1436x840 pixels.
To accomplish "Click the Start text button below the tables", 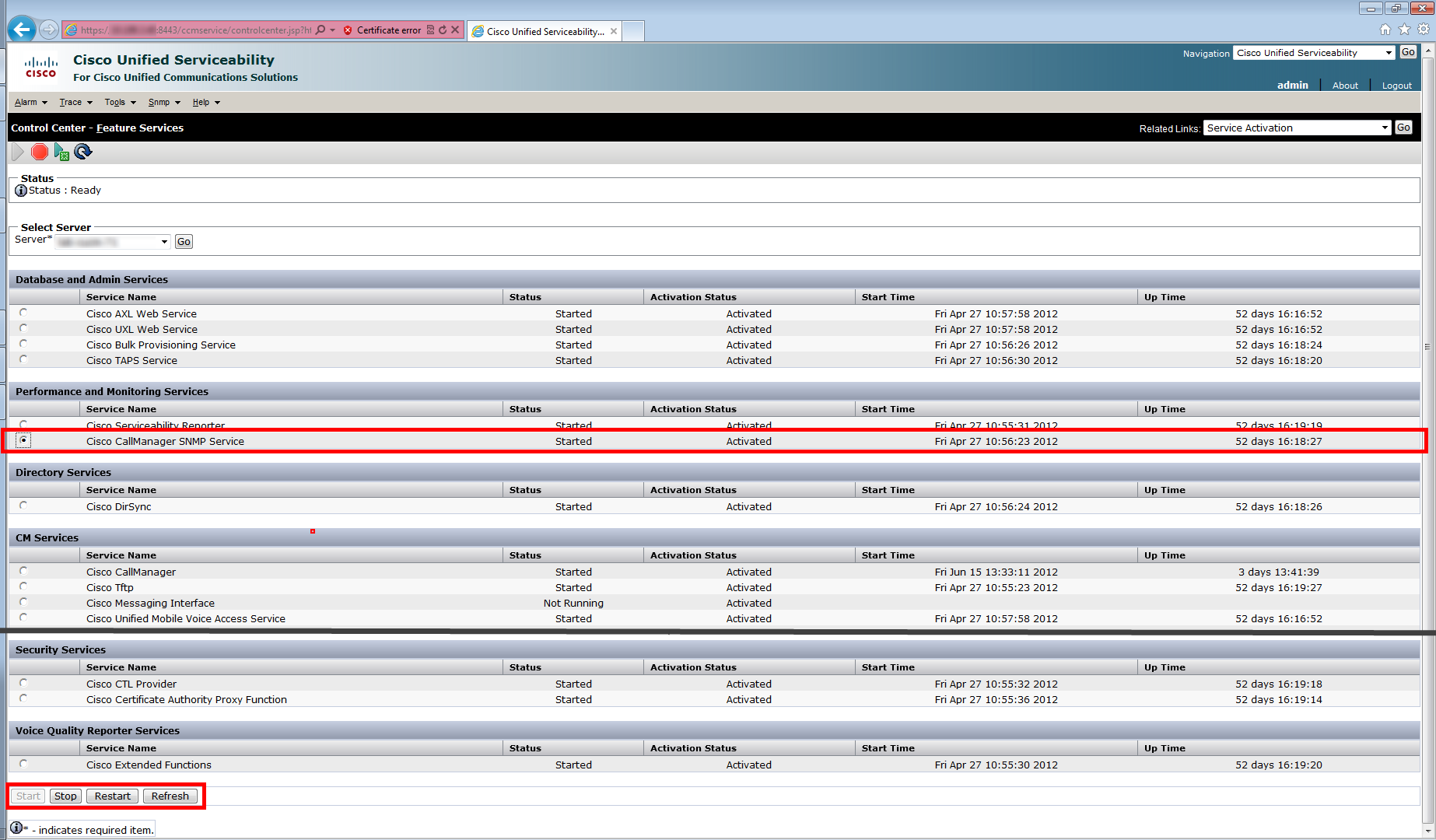I will pos(28,796).
